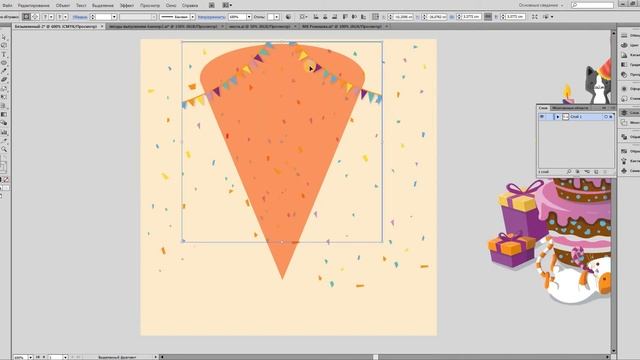
Task: Open the Эффект menu
Action: (x=127, y=6)
